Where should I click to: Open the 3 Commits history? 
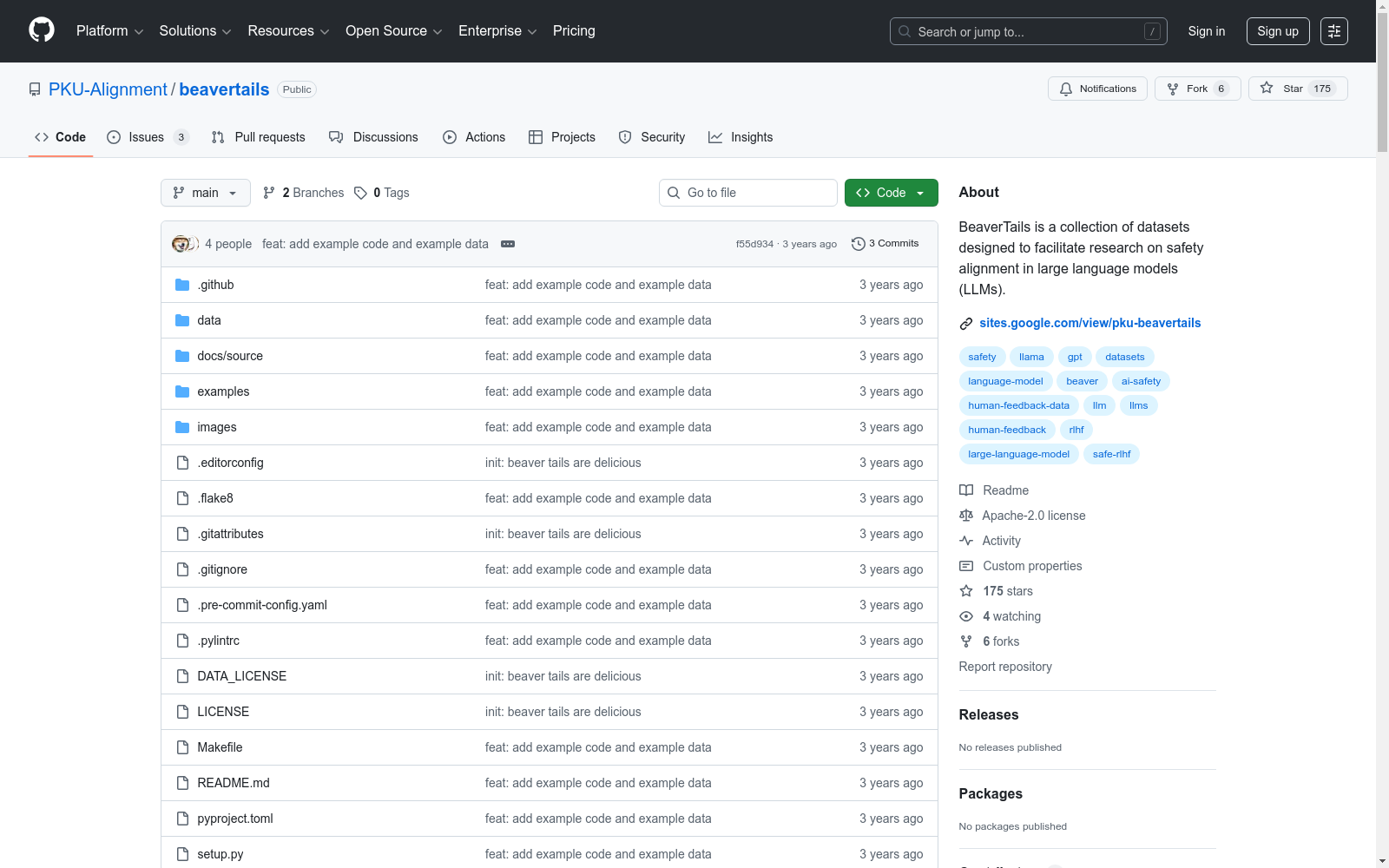point(885,244)
